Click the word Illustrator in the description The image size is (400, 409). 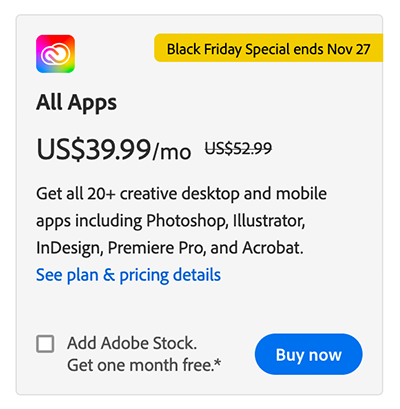(x=269, y=221)
